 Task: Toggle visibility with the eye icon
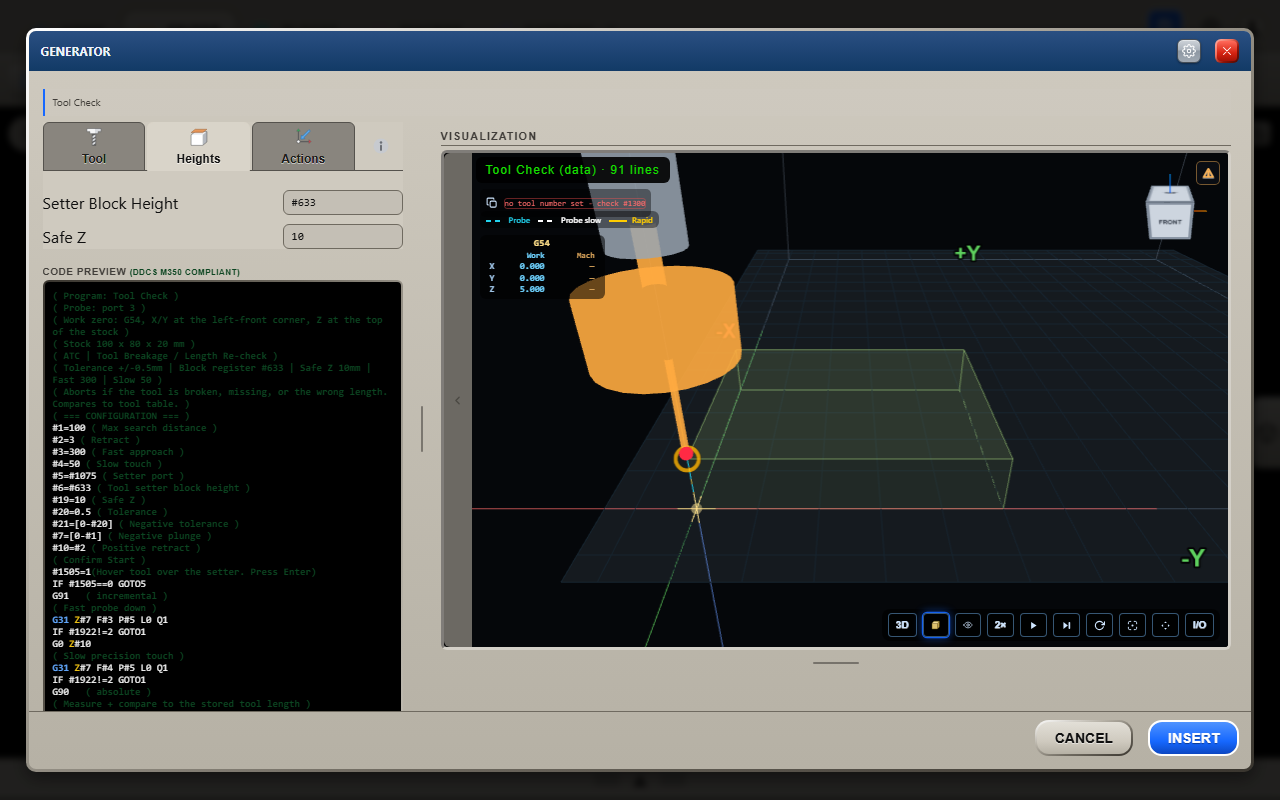tap(968, 625)
